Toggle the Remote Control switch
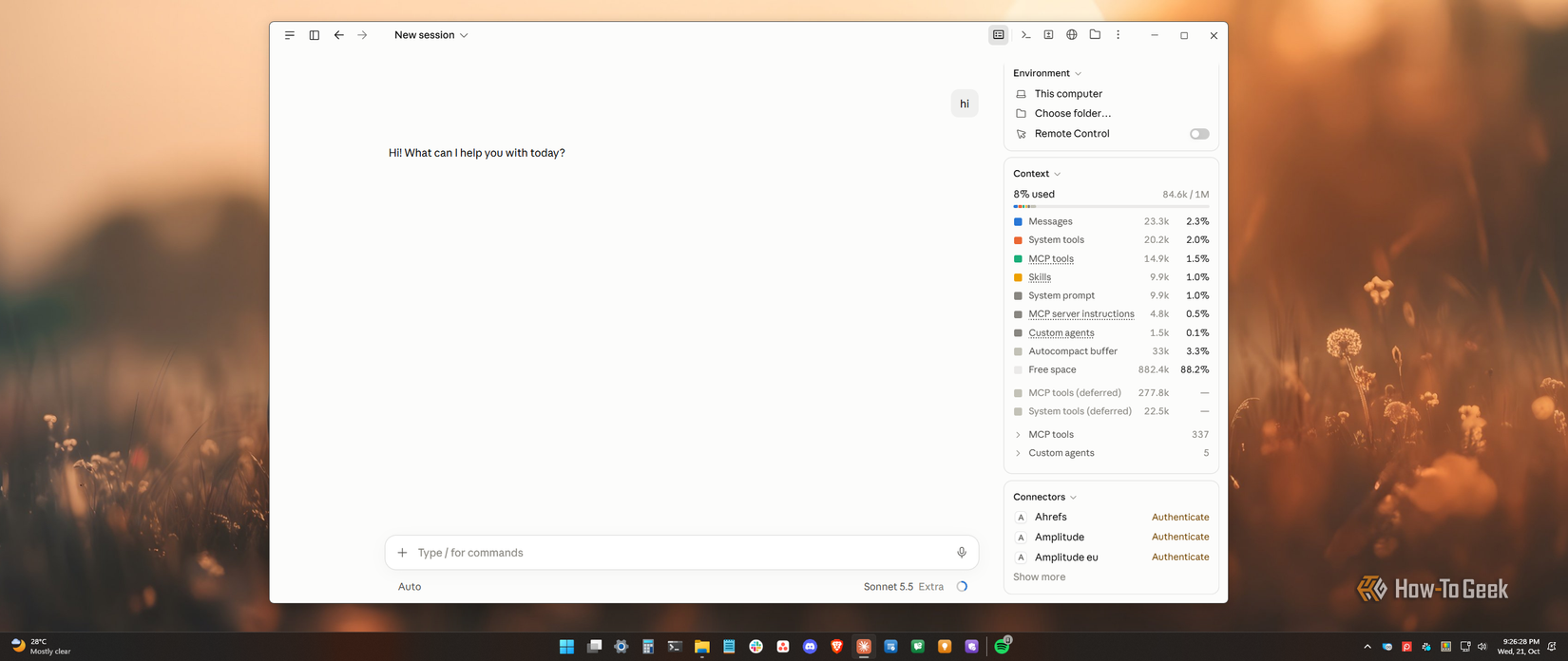Screen dimensions: 1568x661 pyautogui.click(x=1199, y=134)
